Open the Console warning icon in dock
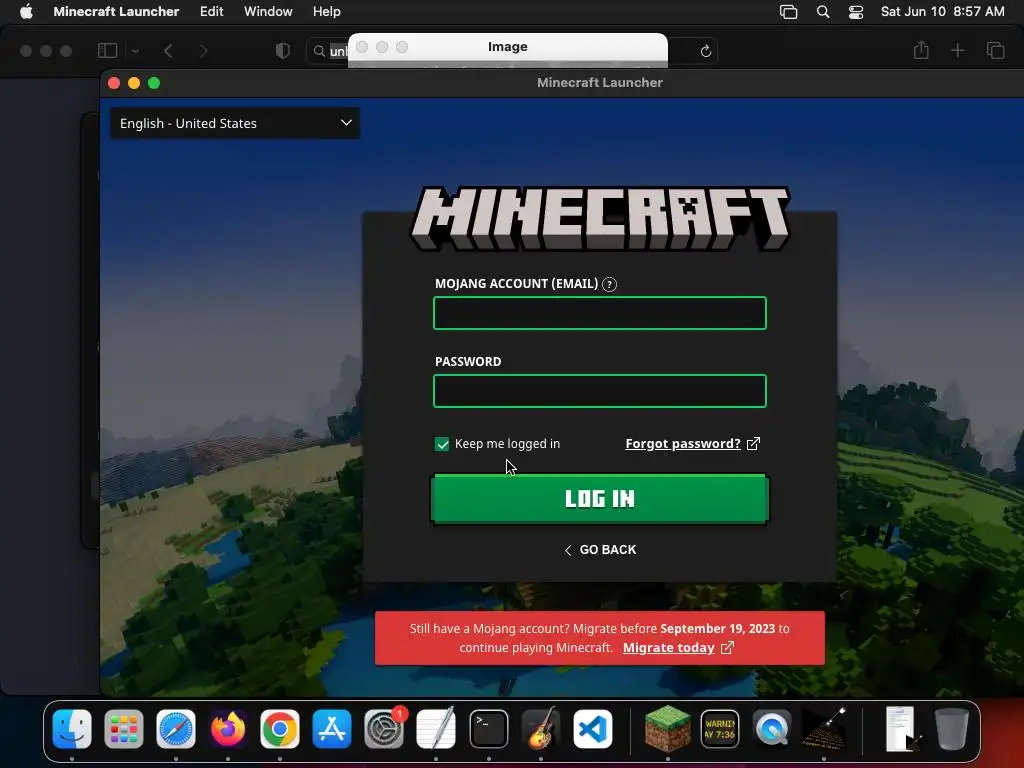The height and width of the screenshot is (768, 1024). [x=720, y=729]
